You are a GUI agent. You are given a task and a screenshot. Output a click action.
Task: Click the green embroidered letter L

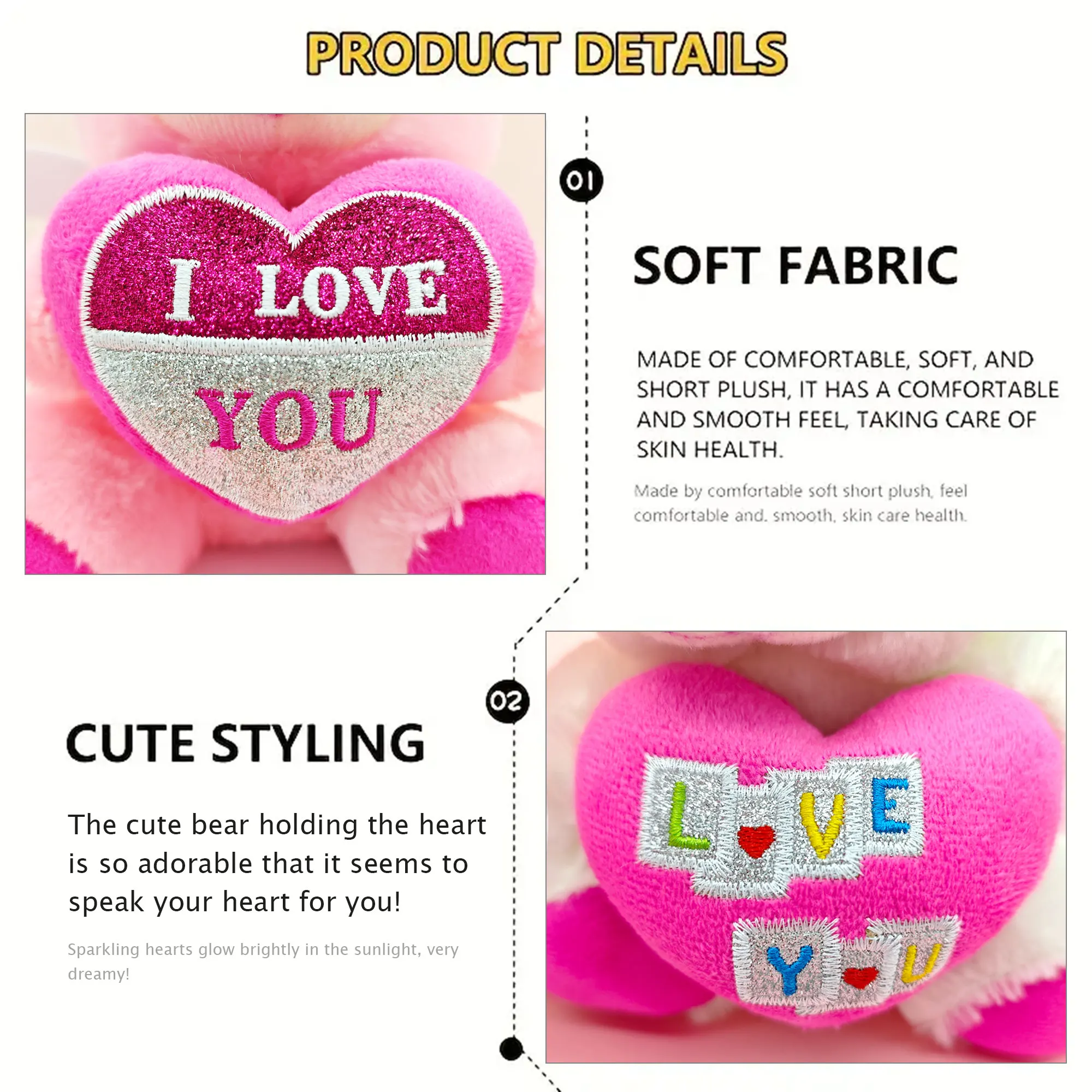686,817
